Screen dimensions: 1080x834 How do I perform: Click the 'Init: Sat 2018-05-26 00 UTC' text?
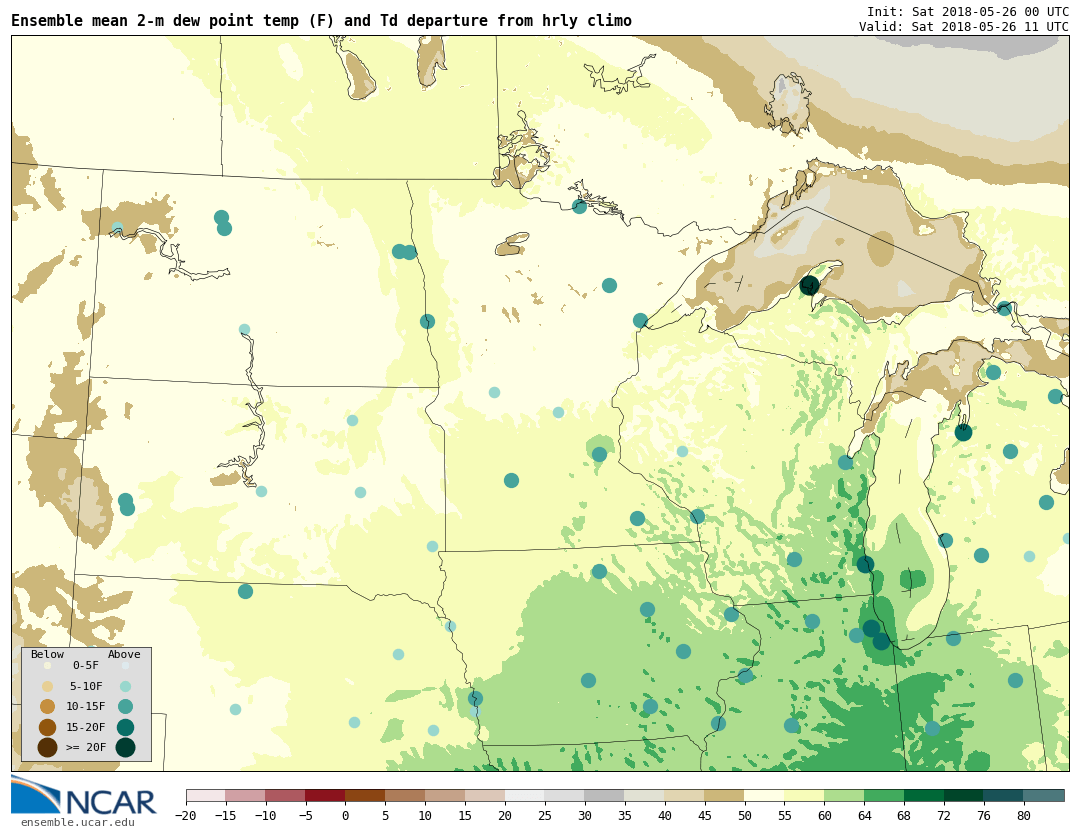968,12
